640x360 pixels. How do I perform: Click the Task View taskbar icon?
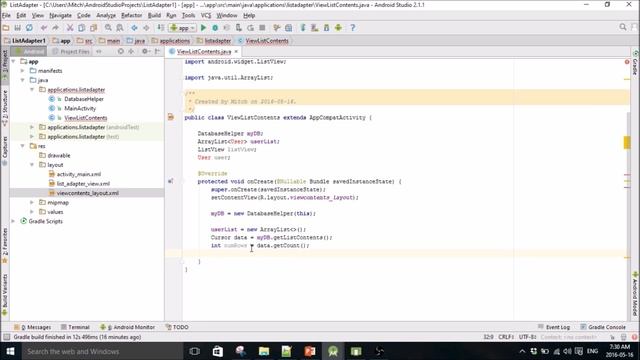pos(195,351)
